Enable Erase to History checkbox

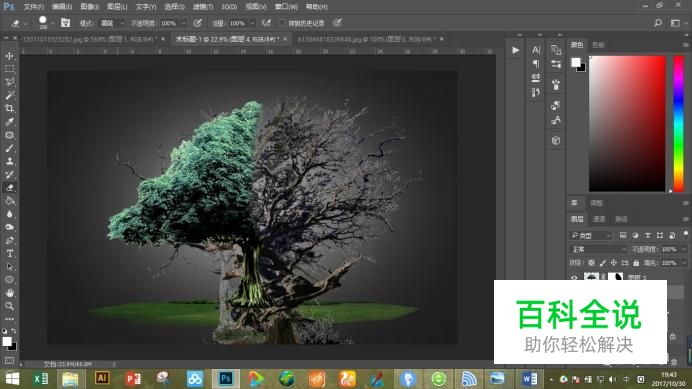[282, 23]
